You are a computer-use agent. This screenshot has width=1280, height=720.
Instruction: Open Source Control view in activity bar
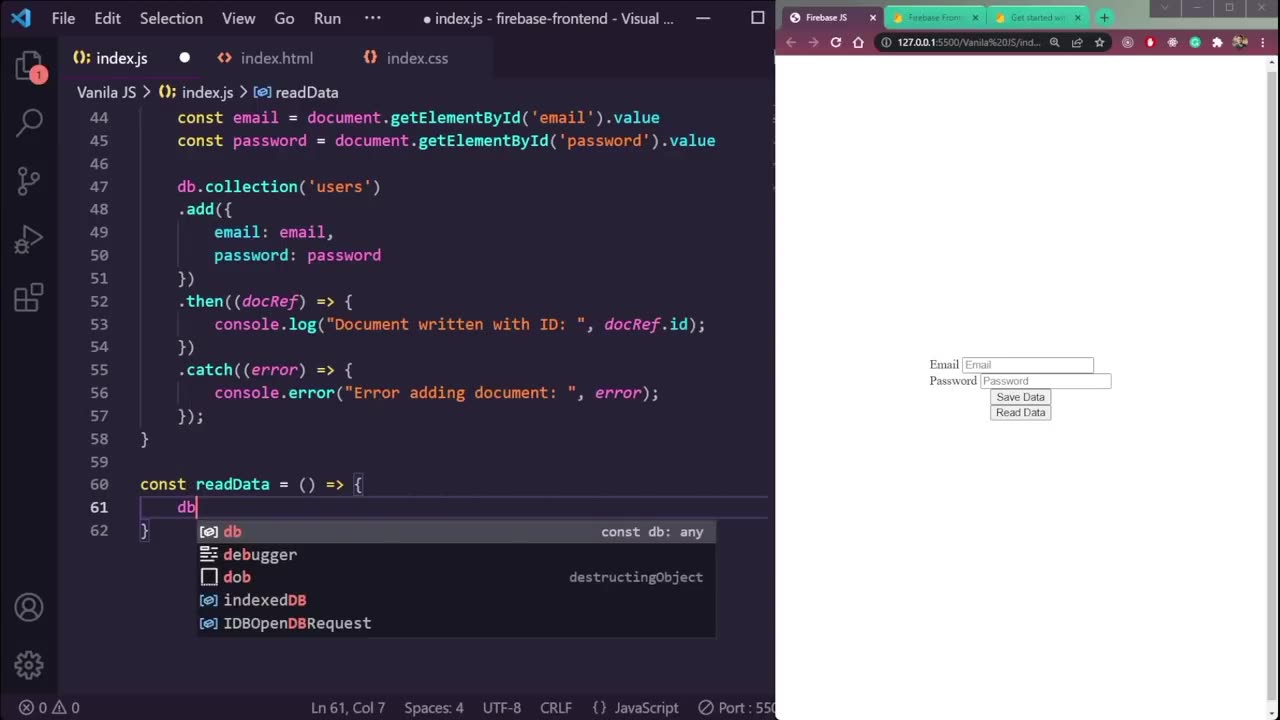(x=29, y=181)
